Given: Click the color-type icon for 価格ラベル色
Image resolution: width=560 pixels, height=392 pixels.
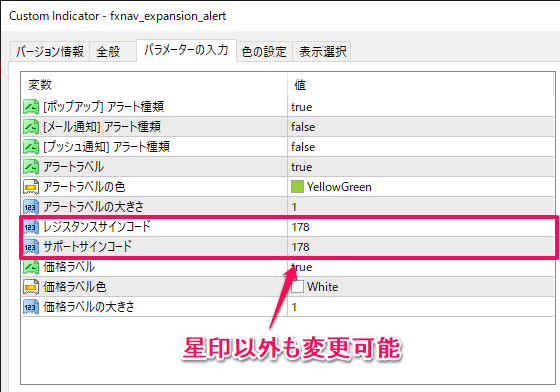Looking at the screenshot, I should pyautogui.click(x=31, y=287).
